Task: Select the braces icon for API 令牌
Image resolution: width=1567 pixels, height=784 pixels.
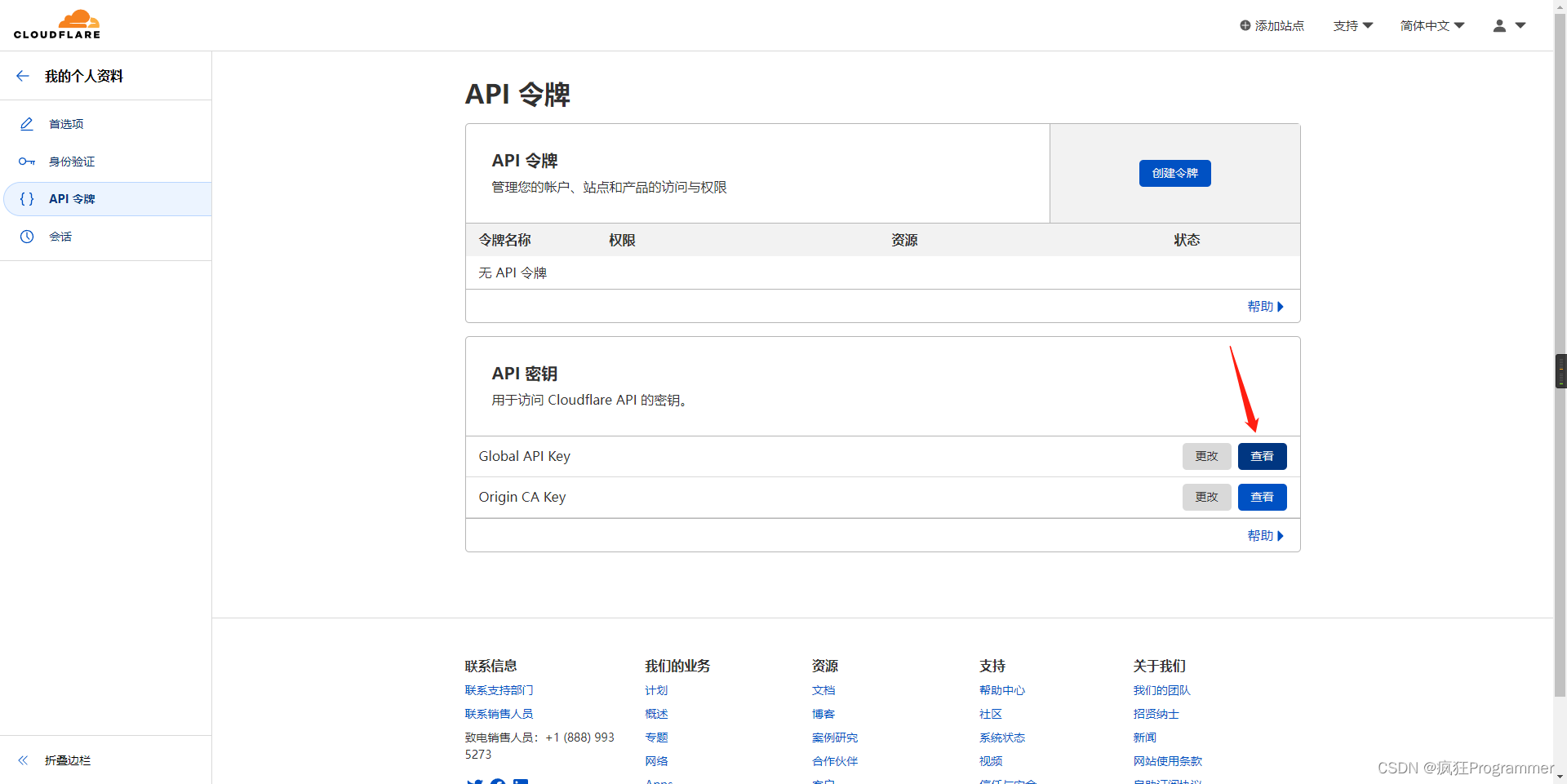Action: coord(27,198)
